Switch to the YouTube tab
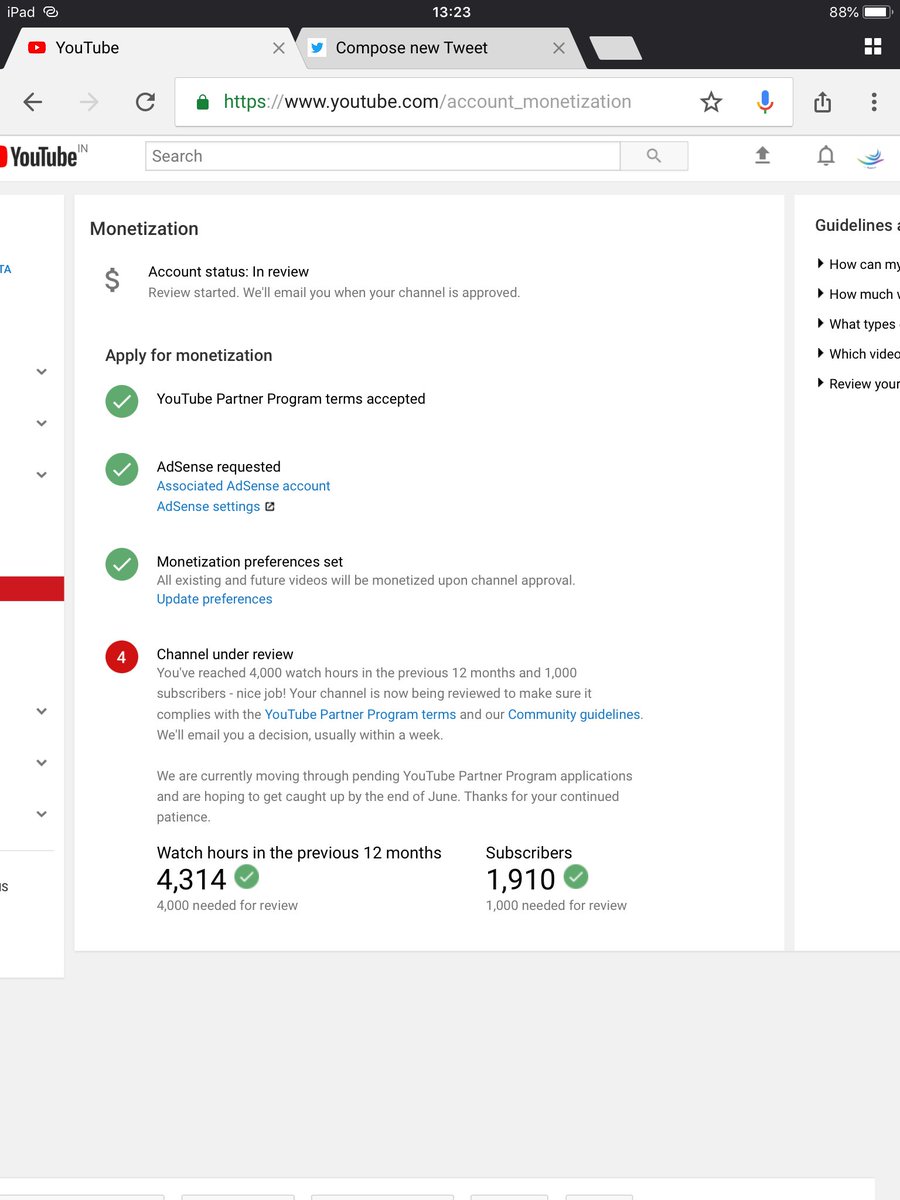The width and height of the screenshot is (900, 1200). [150, 48]
